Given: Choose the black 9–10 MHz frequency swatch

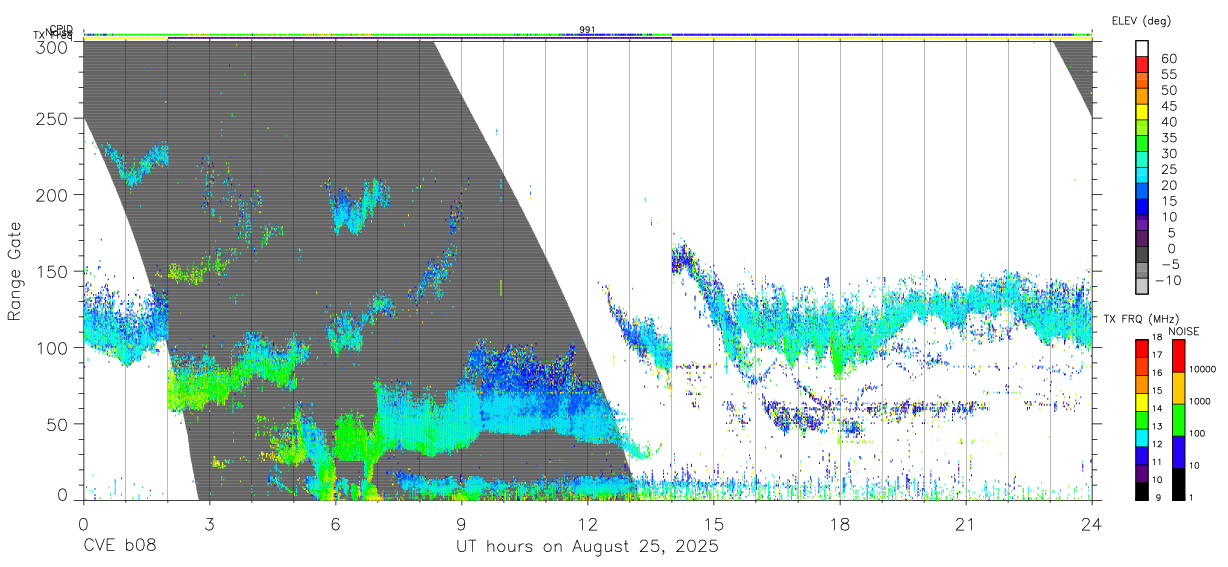Looking at the screenshot, I should pyautogui.click(x=1143, y=490).
